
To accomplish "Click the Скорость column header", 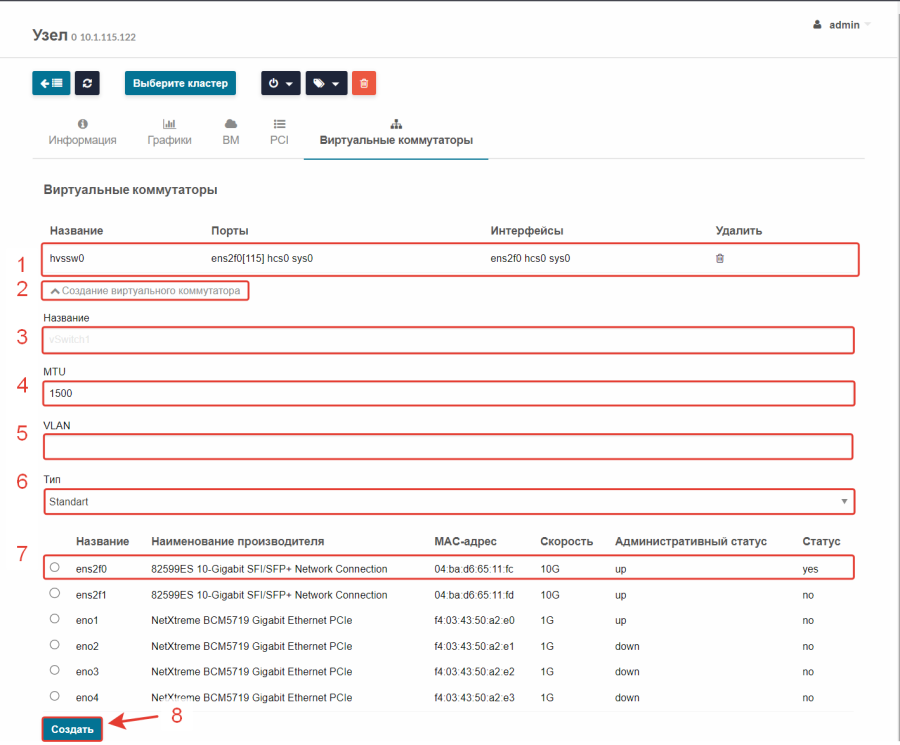I will coord(567,541).
